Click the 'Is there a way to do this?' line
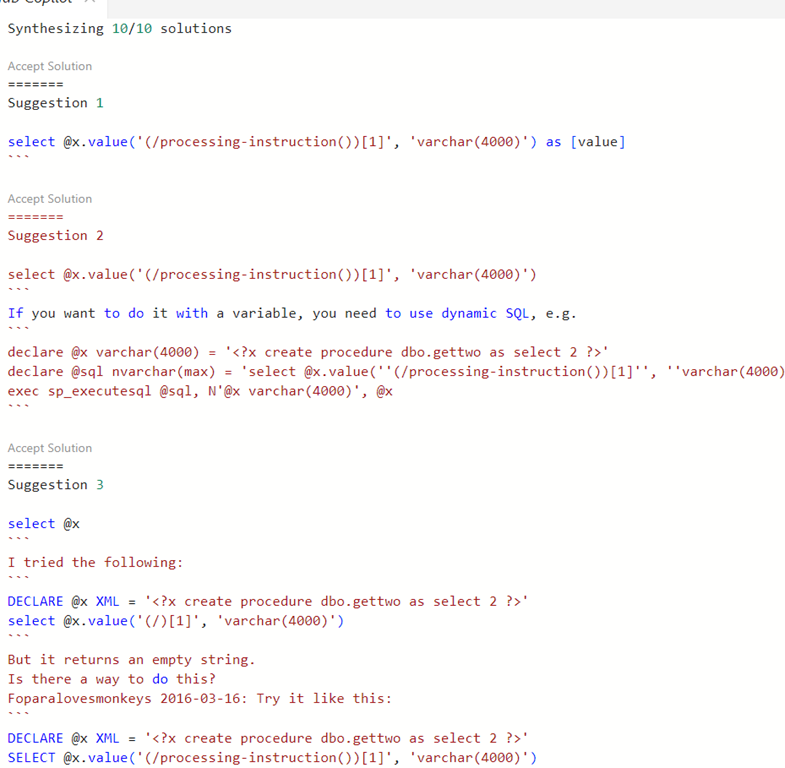Screen dimensions: 785x768 [x=111, y=679]
